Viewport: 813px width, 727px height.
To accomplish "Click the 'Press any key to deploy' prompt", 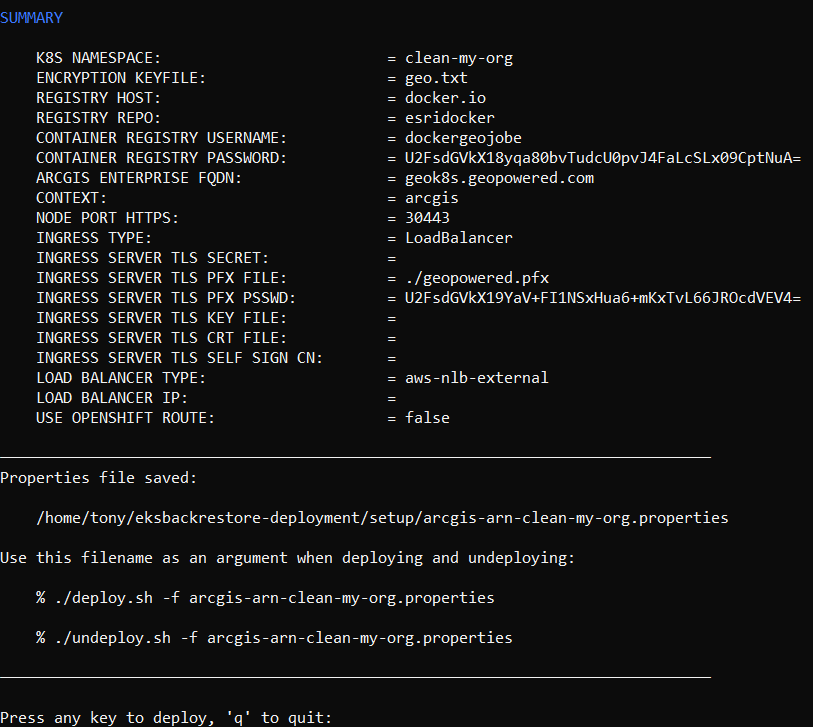I will [166, 718].
